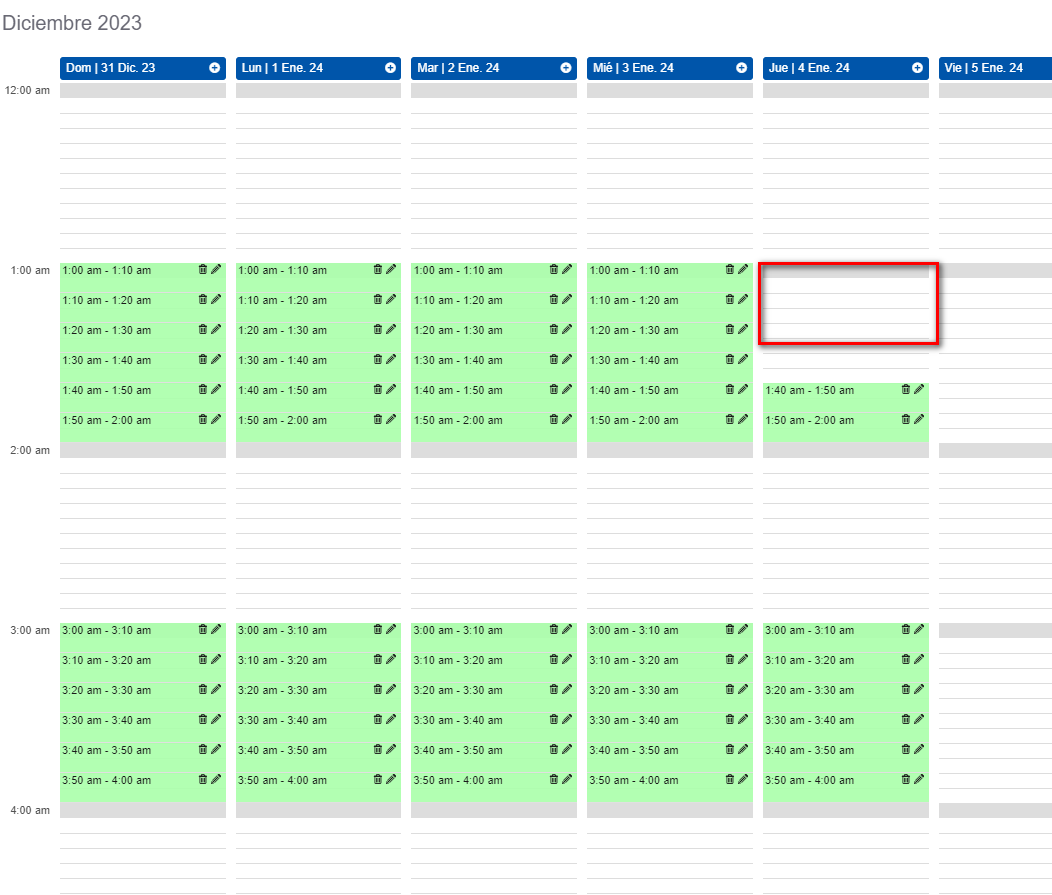Add a slot to the Lun 1 Ene. column
The height and width of the screenshot is (895, 1052).
tap(388, 68)
